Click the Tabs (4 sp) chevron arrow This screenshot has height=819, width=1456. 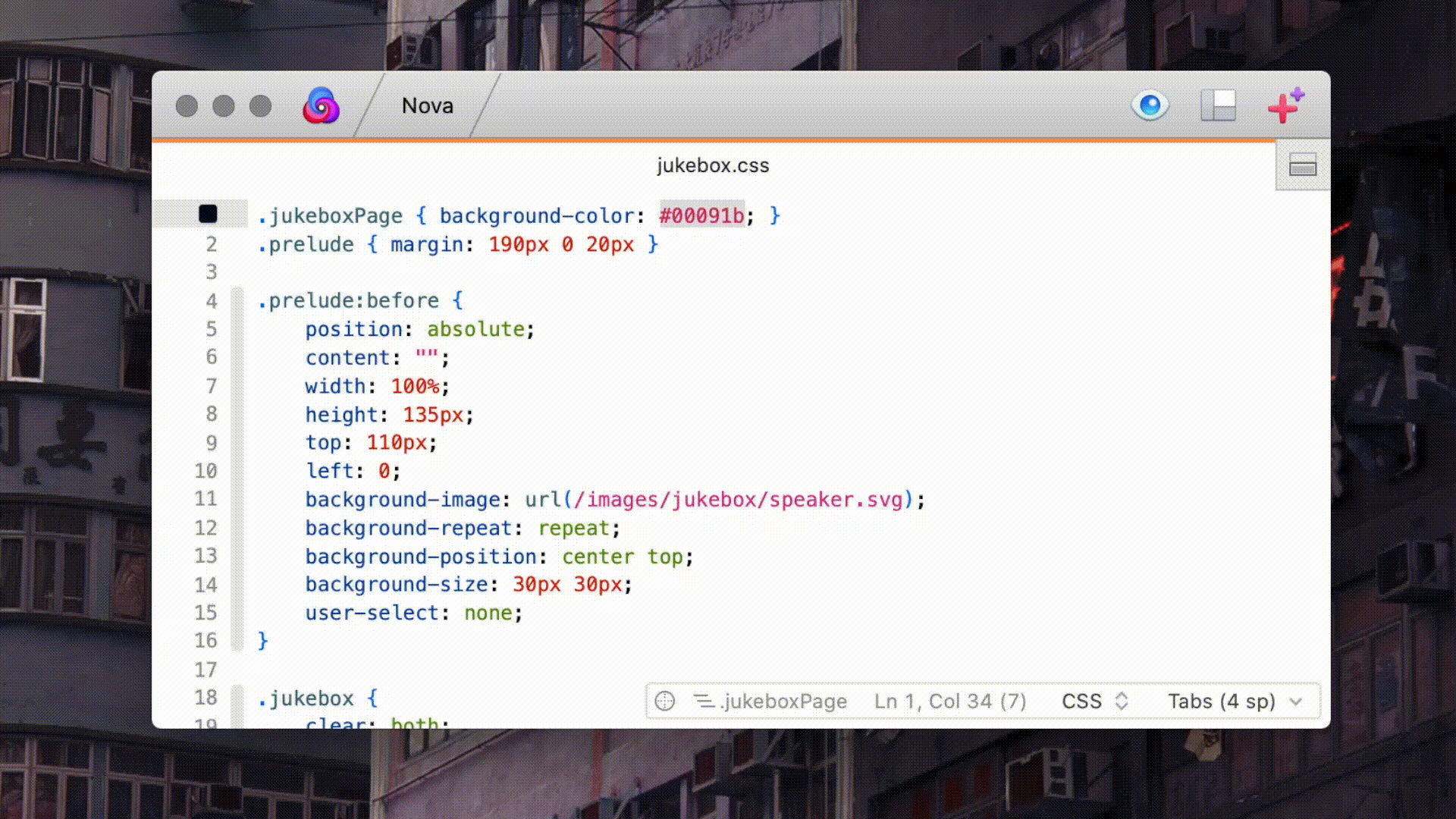click(1296, 701)
